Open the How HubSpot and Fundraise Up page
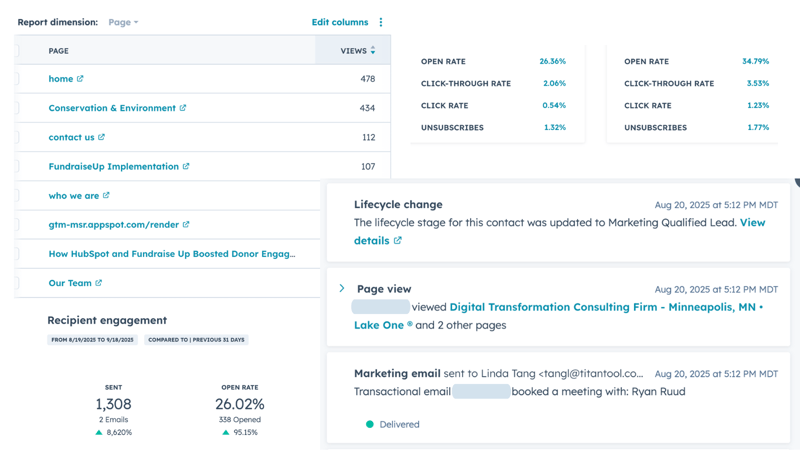Image resolution: width=800 pixels, height=450 pixels. click(x=172, y=254)
